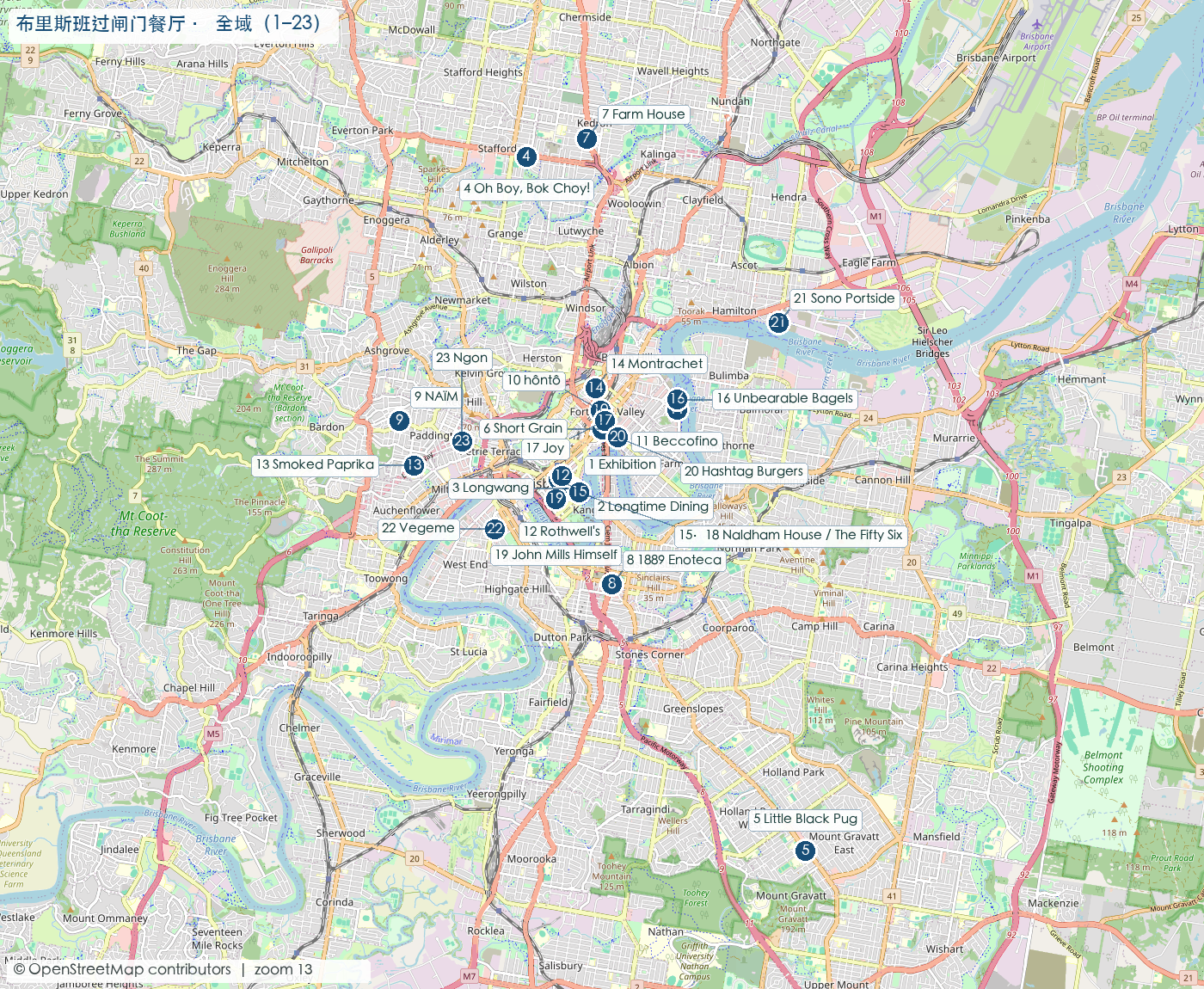Click the '9 NAÏM' label
The height and width of the screenshot is (989, 1204).
coord(436,396)
